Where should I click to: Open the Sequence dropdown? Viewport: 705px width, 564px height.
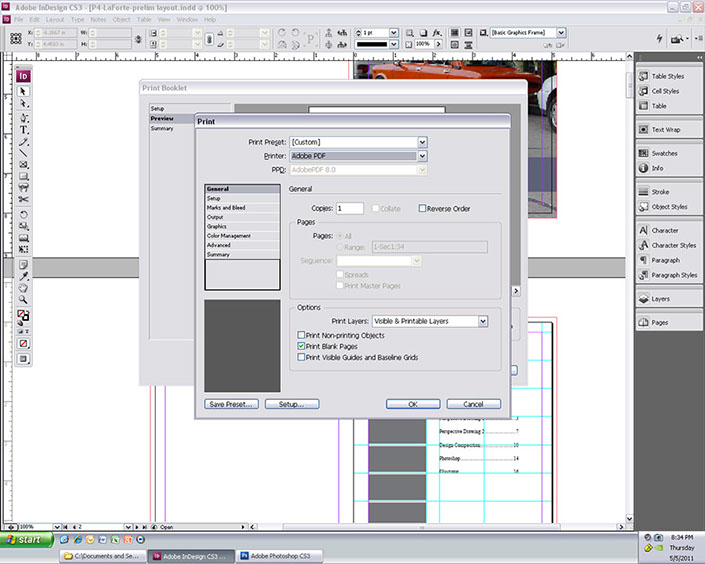(x=416, y=261)
